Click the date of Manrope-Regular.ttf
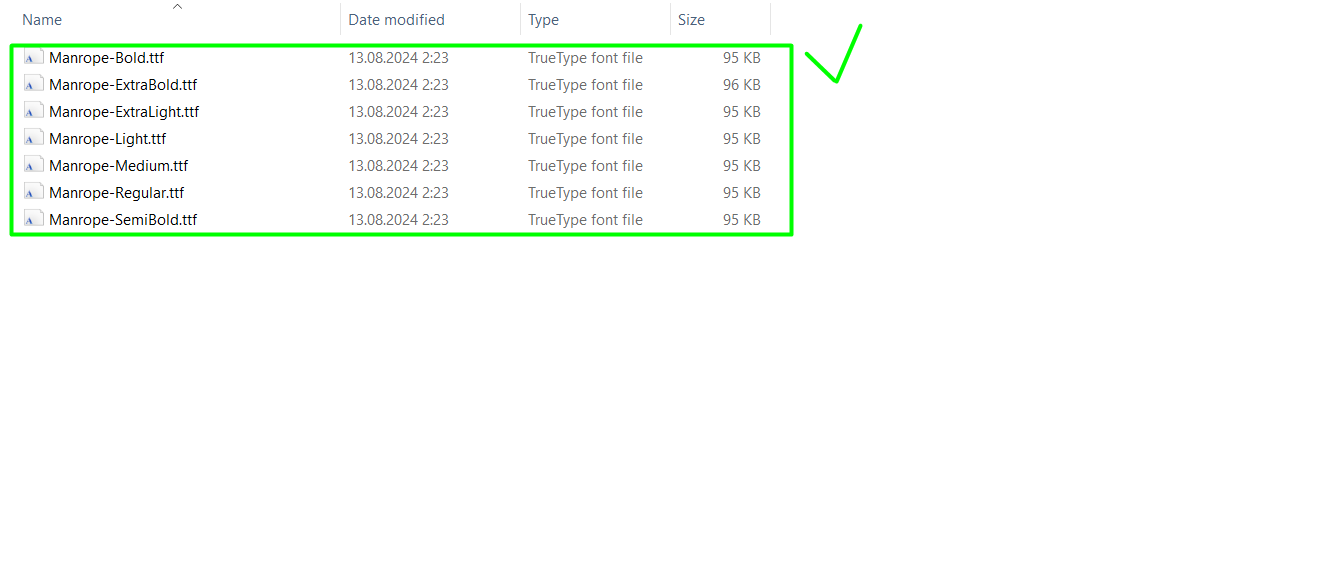 [398, 193]
